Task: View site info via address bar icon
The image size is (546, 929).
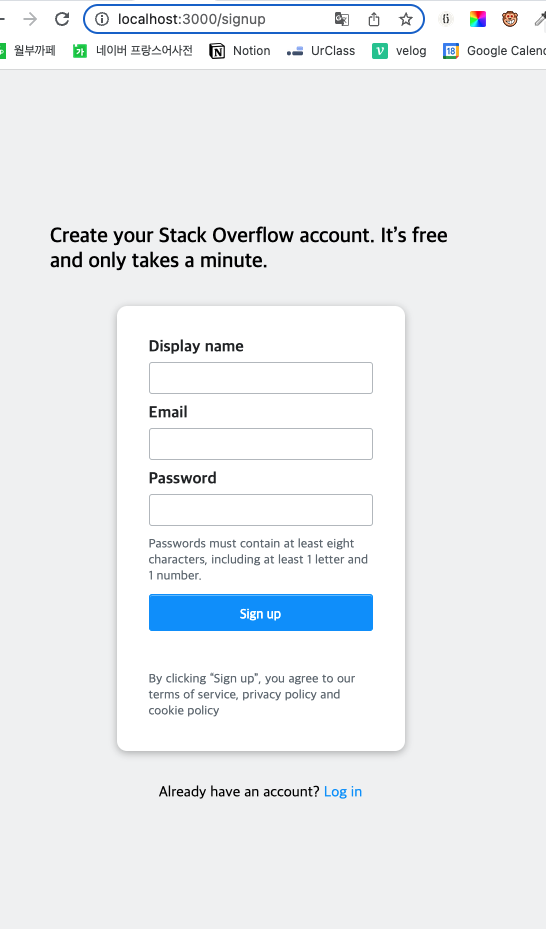Action: click(x=102, y=19)
